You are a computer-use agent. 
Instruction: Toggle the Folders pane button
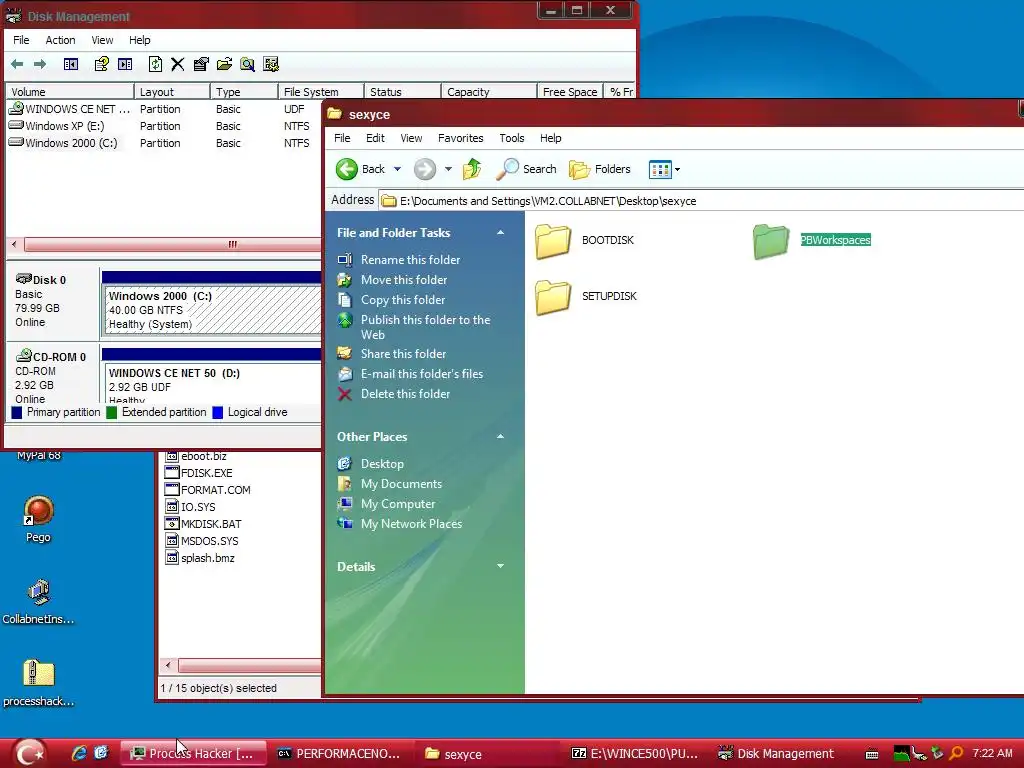[600, 169]
